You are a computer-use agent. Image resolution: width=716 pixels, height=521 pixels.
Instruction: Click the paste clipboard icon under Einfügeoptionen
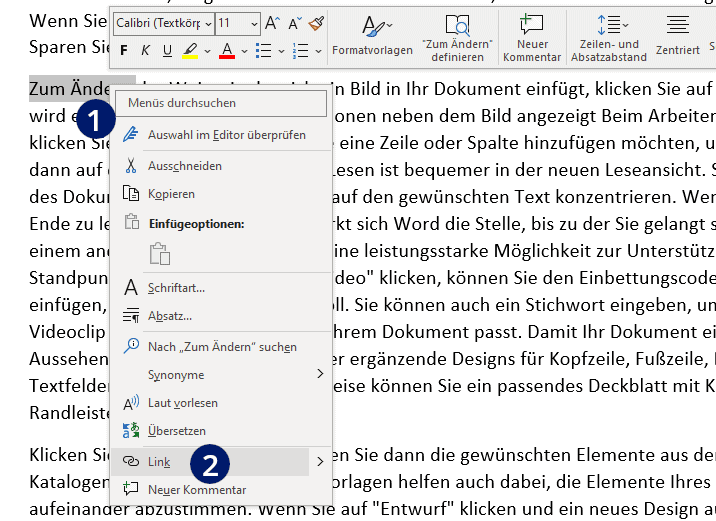point(160,253)
